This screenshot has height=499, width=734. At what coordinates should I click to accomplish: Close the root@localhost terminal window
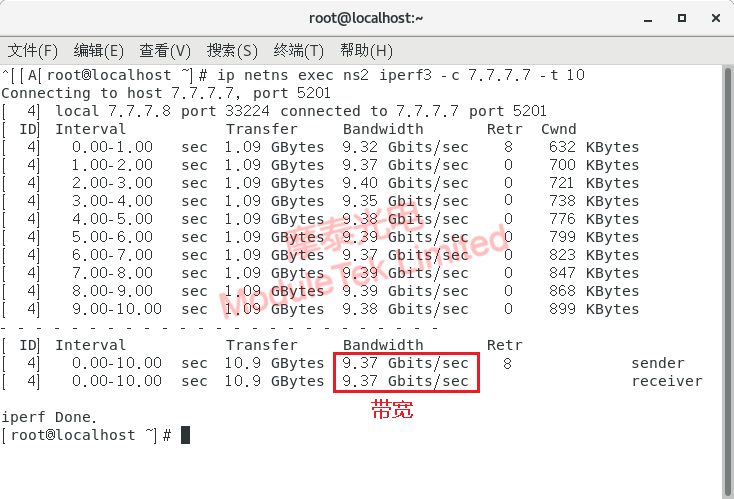click(x=714, y=18)
